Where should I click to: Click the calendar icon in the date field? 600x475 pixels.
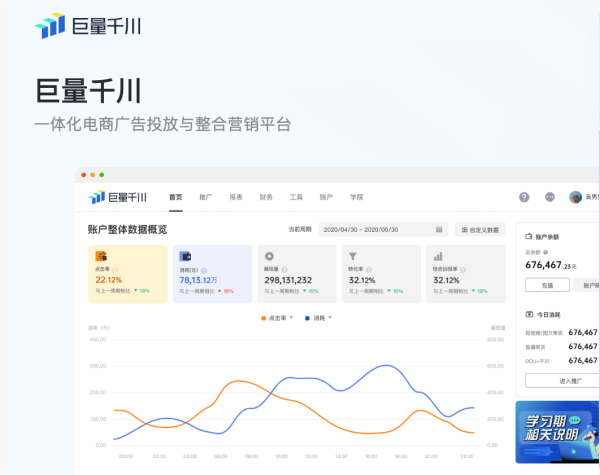[439, 229]
